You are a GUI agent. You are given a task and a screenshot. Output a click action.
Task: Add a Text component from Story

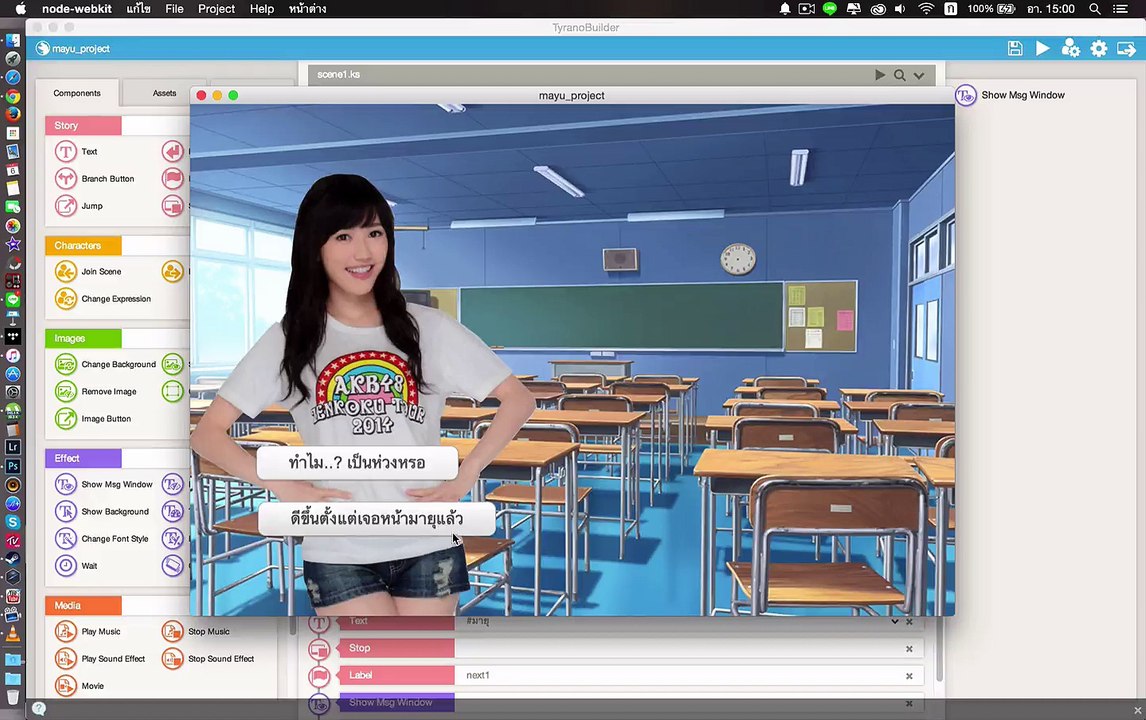[76, 151]
